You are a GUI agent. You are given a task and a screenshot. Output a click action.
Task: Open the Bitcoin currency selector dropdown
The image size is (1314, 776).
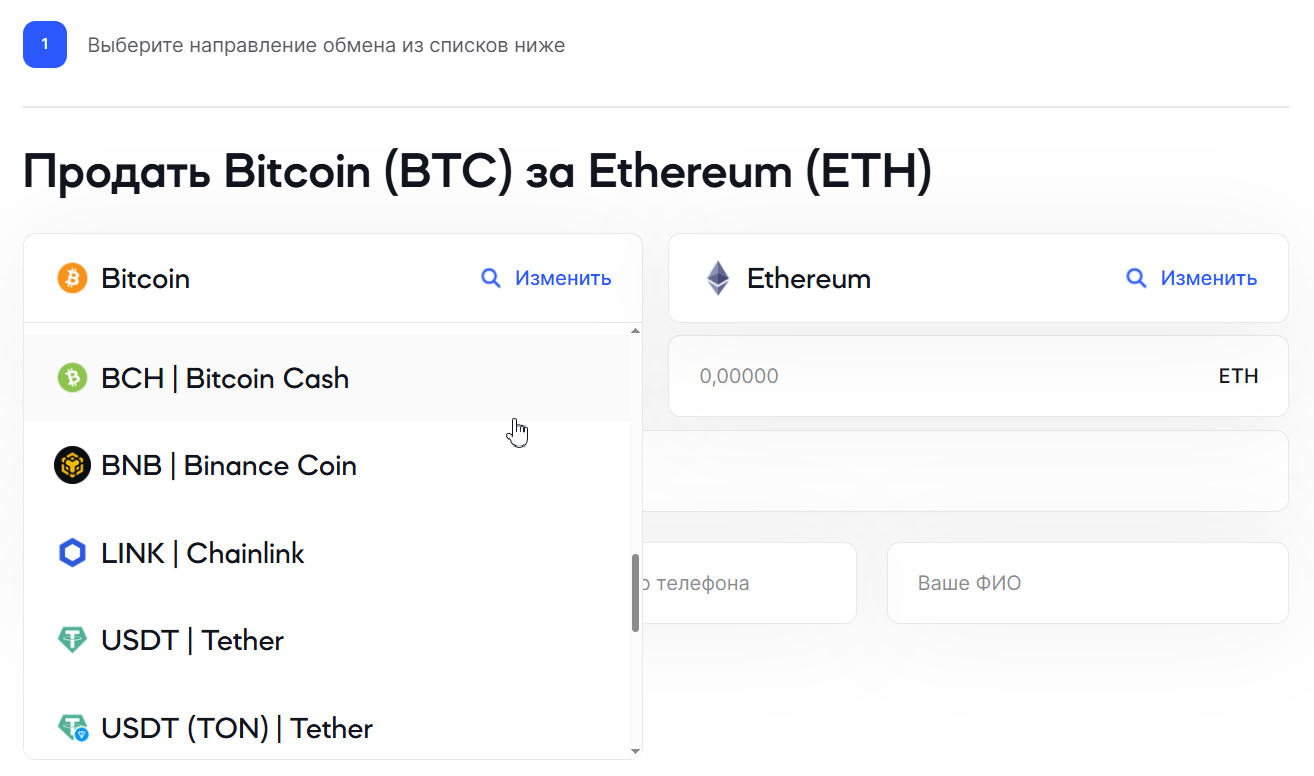tap(333, 278)
